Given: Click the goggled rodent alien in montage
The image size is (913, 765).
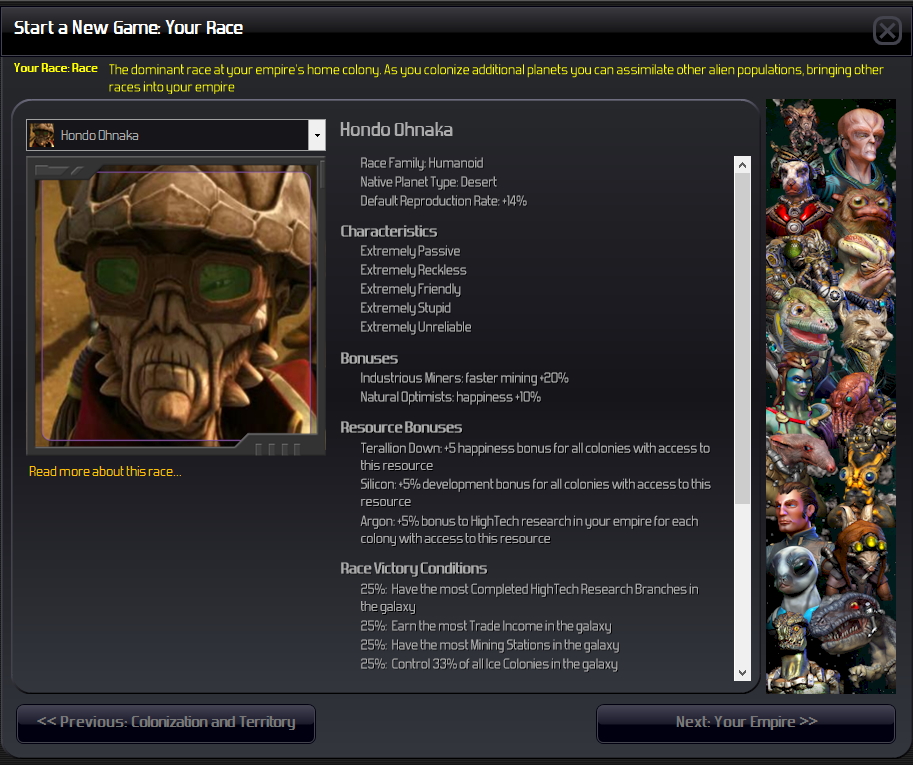Looking at the screenshot, I should point(865,556).
